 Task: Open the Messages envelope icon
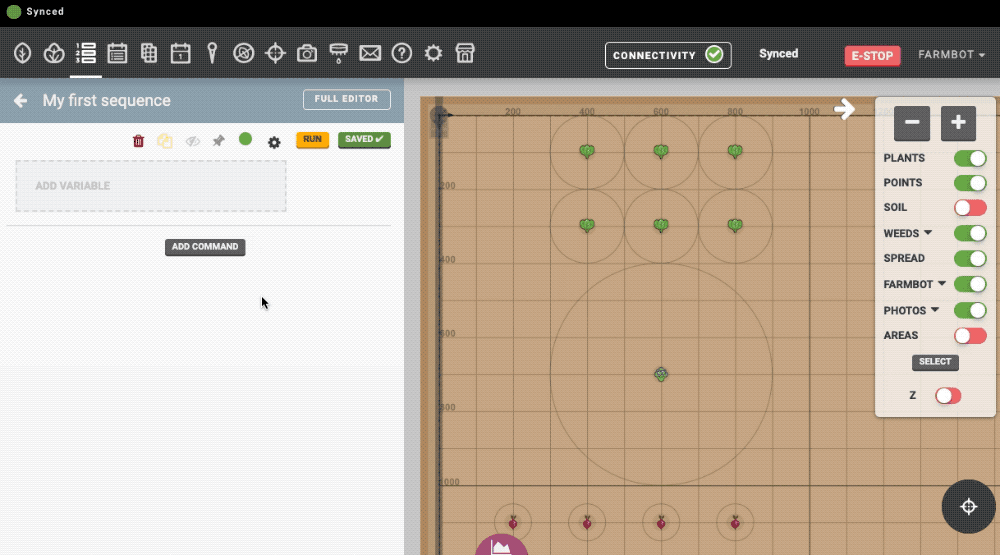tap(370, 53)
